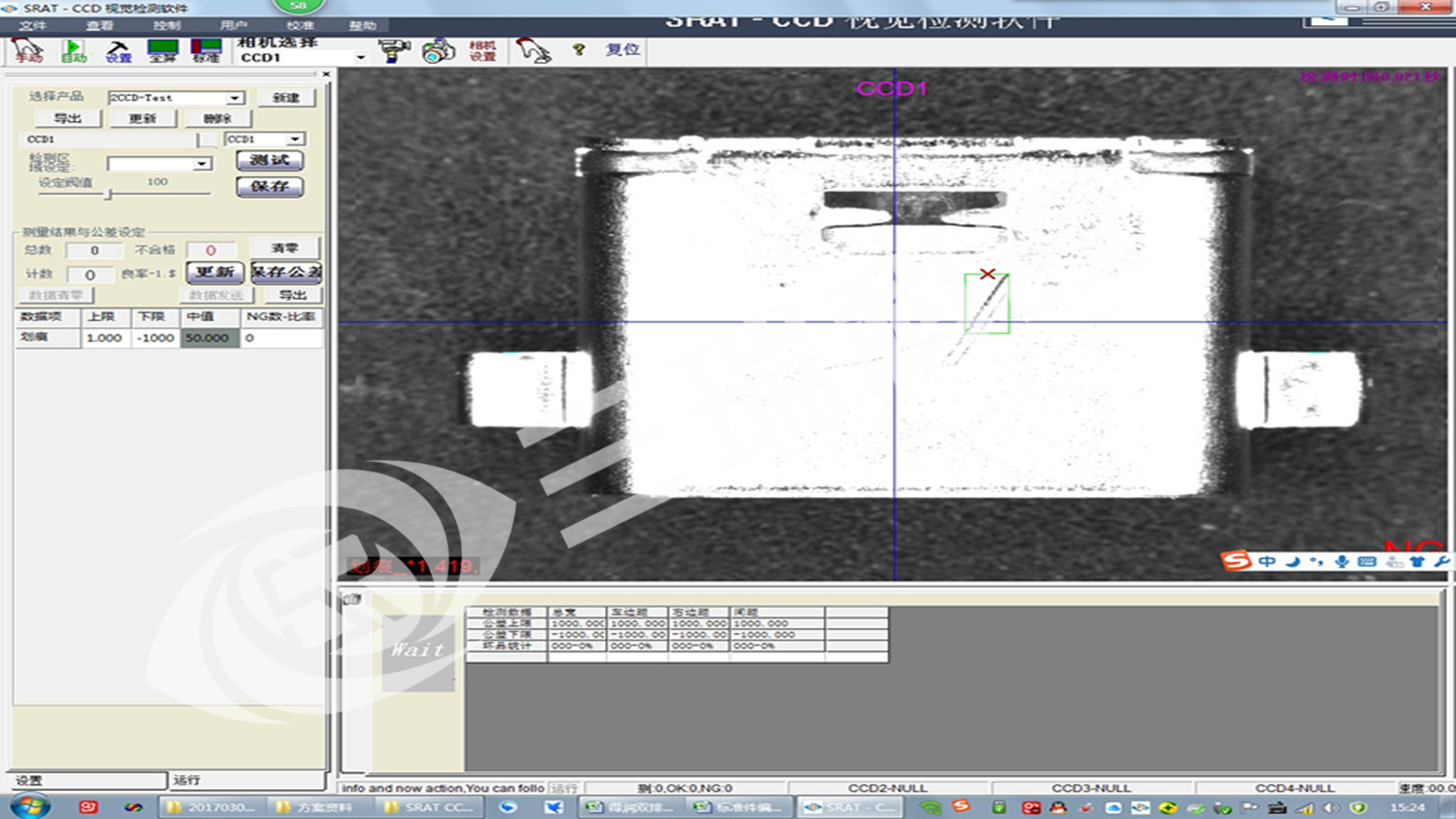Viewport: 1456px width, 819px height.
Task: Click 更新 button under product selector
Action: [x=142, y=118]
